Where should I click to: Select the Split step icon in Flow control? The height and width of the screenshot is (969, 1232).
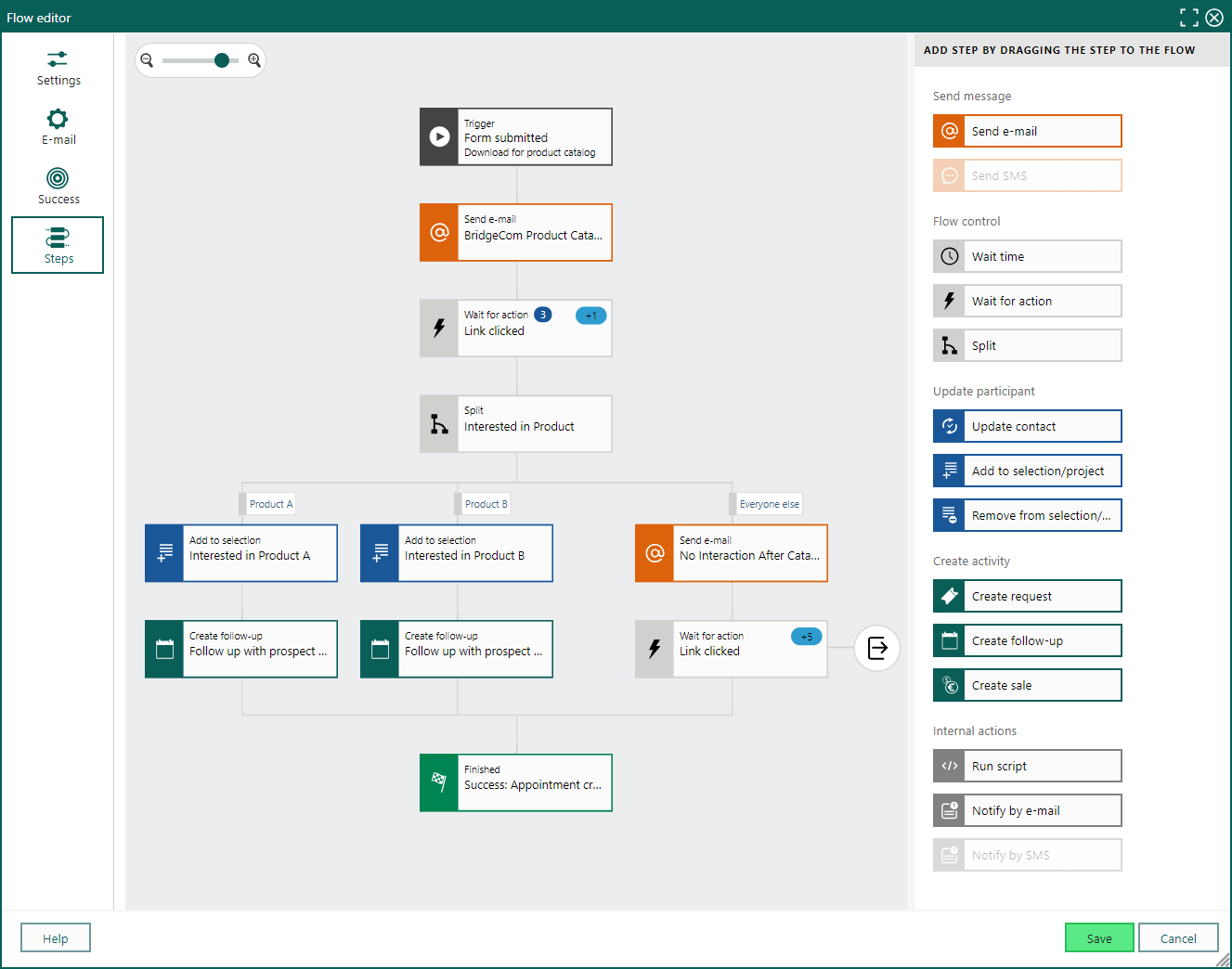[x=949, y=345]
